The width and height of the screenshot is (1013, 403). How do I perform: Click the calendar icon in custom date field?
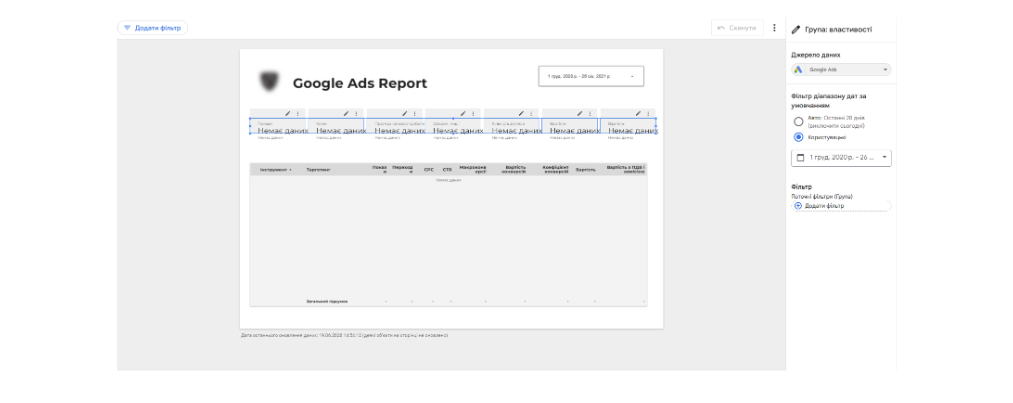(x=800, y=158)
